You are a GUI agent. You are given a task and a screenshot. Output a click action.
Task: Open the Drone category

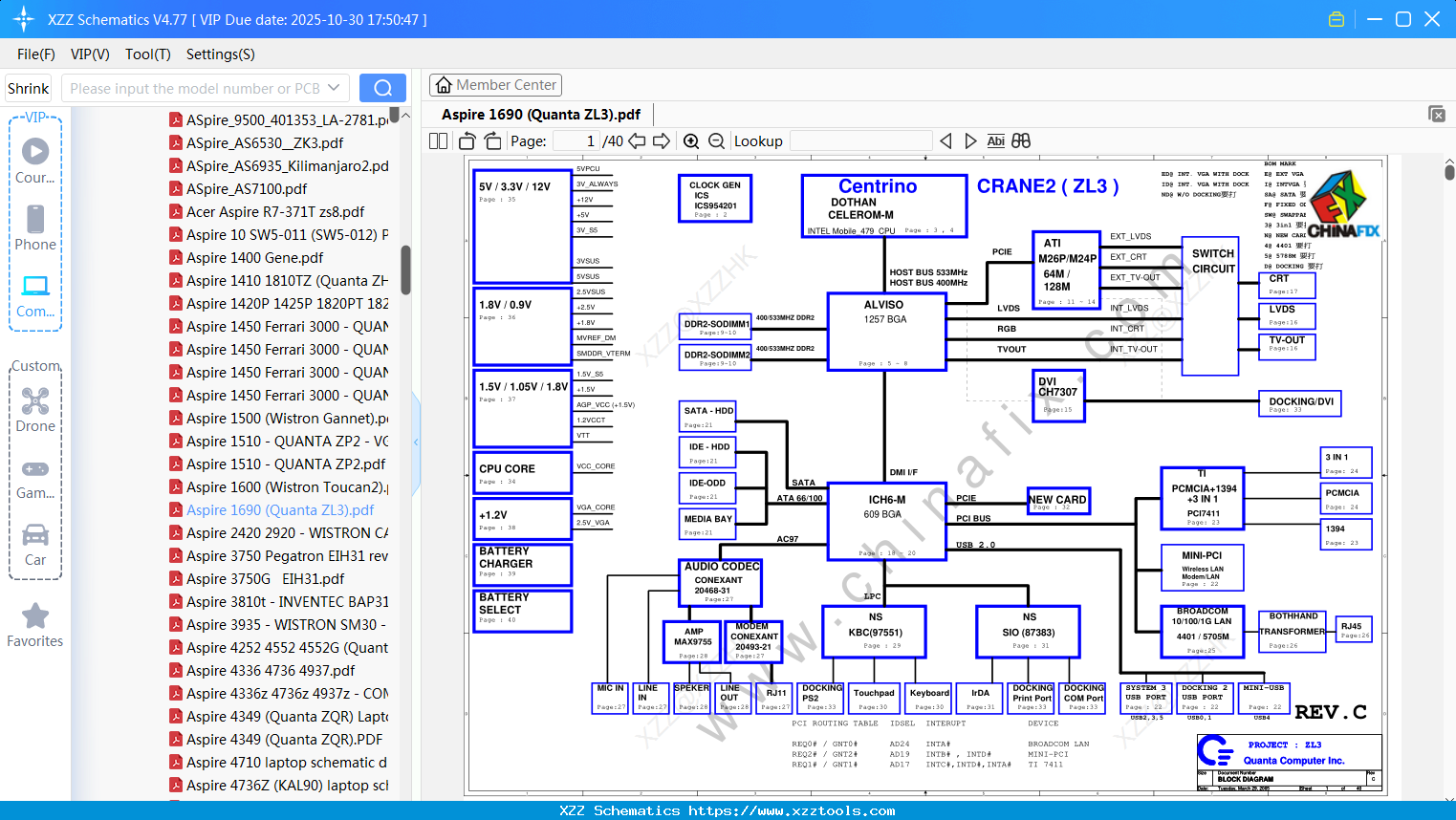tap(35, 410)
